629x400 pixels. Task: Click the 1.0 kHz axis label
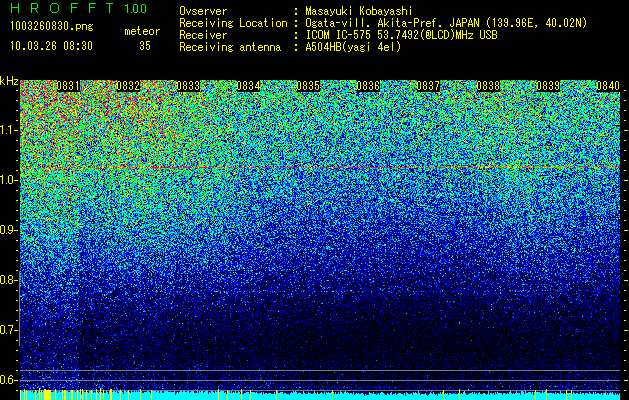coord(8,180)
